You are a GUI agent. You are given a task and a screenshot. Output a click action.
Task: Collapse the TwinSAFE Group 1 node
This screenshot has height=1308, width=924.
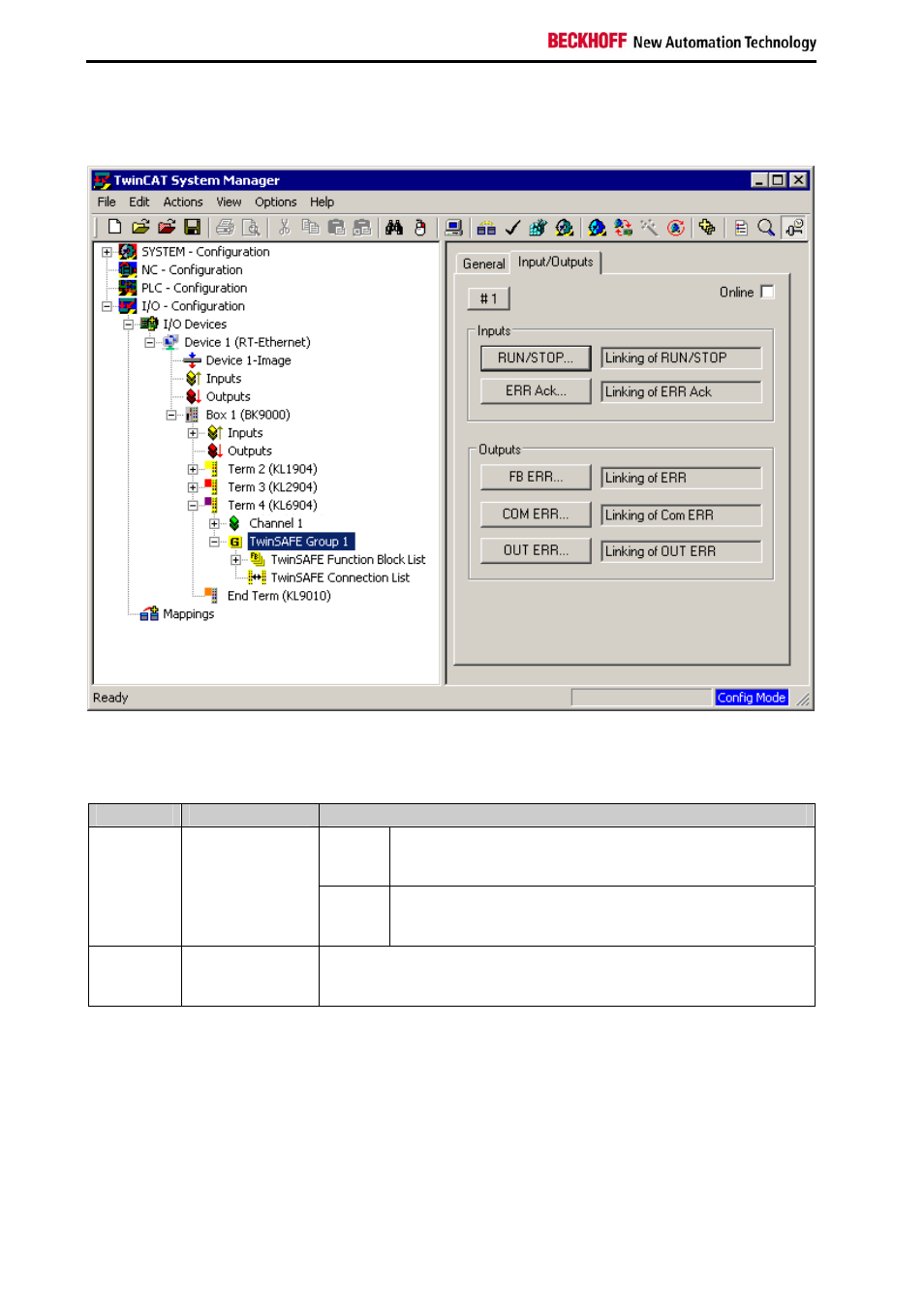point(214,542)
